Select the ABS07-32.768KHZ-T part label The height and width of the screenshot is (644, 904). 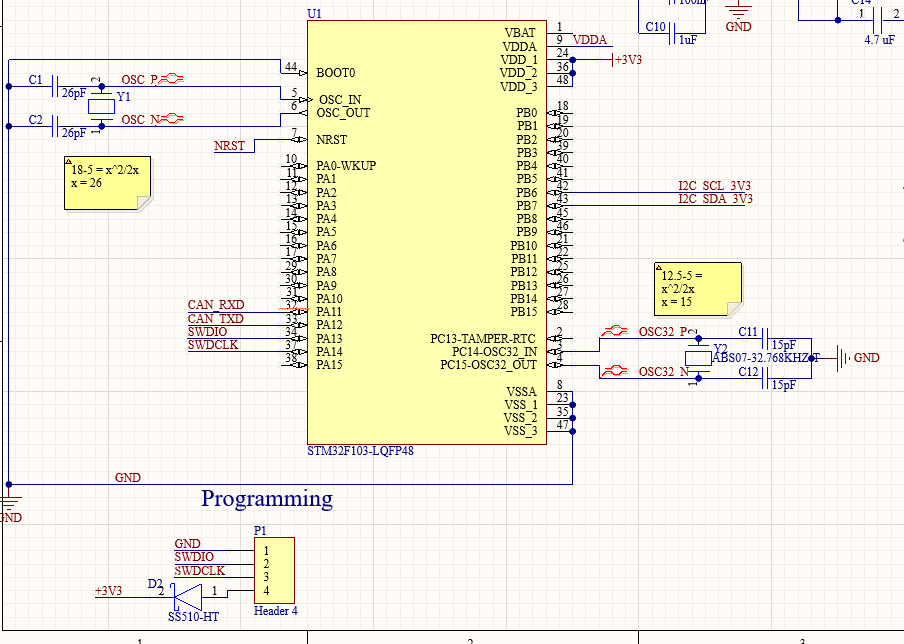766,357
